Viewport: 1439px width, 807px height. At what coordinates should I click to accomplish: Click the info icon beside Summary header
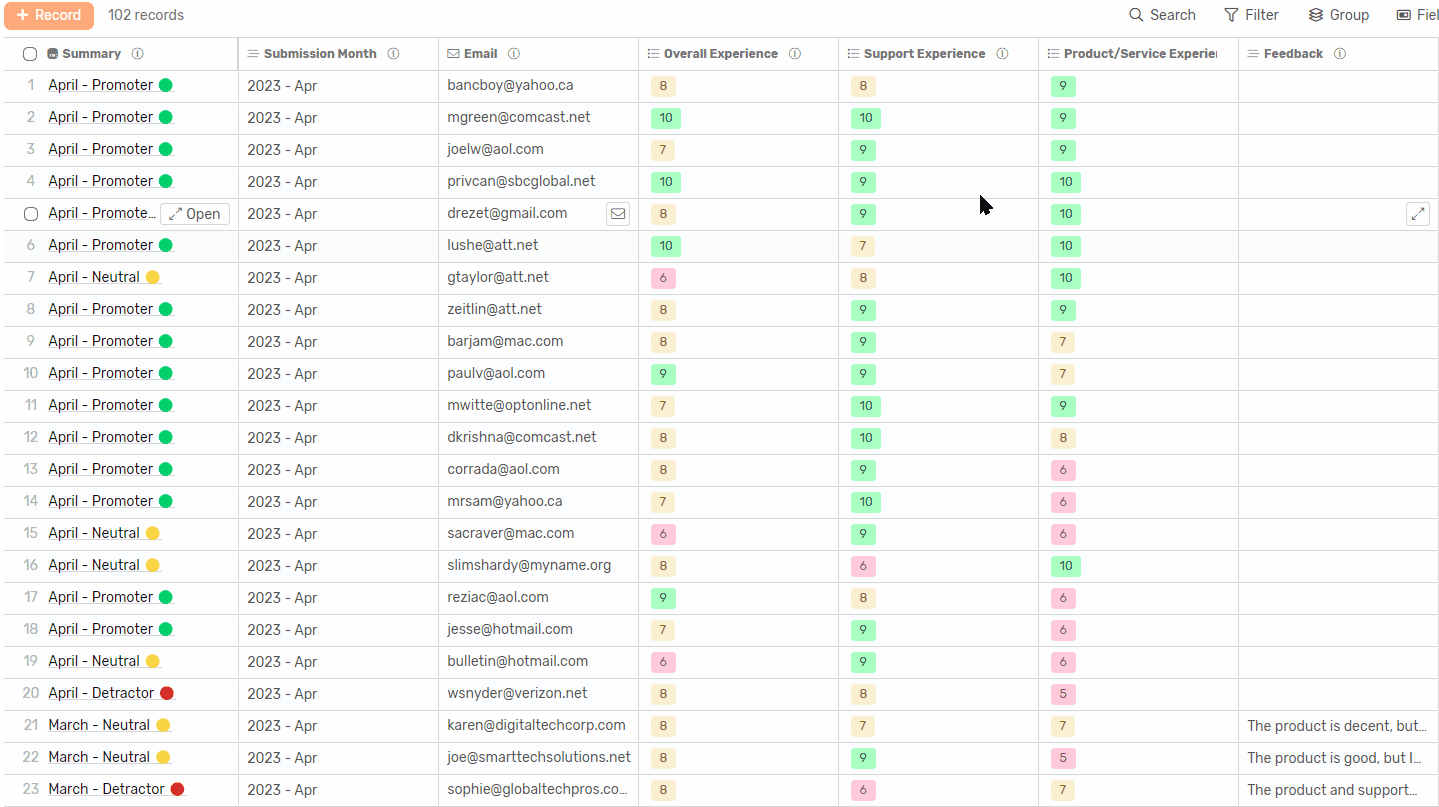[x=138, y=54]
